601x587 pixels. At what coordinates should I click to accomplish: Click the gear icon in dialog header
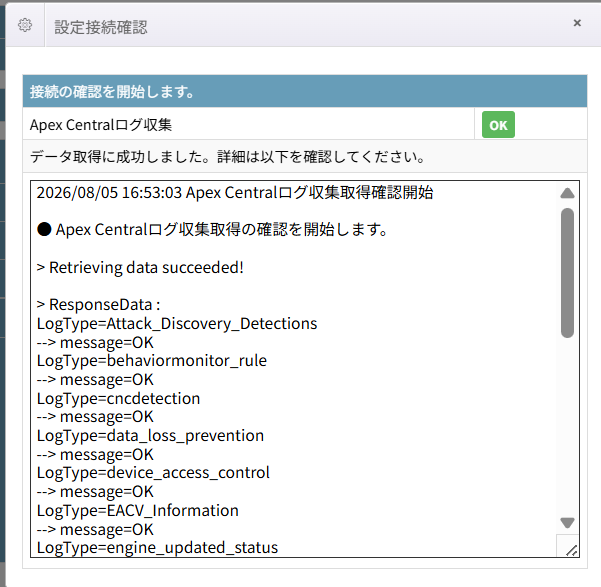[25, 25]
